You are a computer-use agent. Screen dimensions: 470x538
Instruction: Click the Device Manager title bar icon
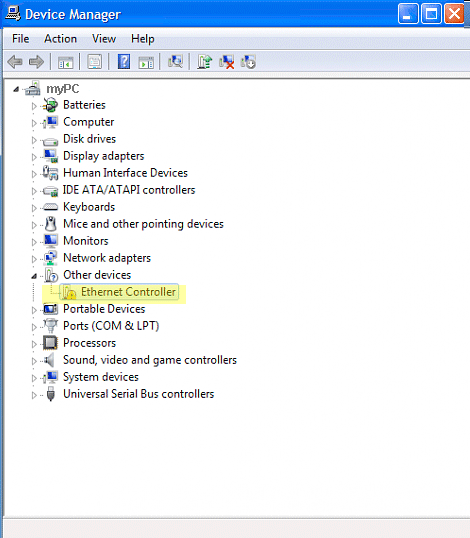(x=13, y=14)
